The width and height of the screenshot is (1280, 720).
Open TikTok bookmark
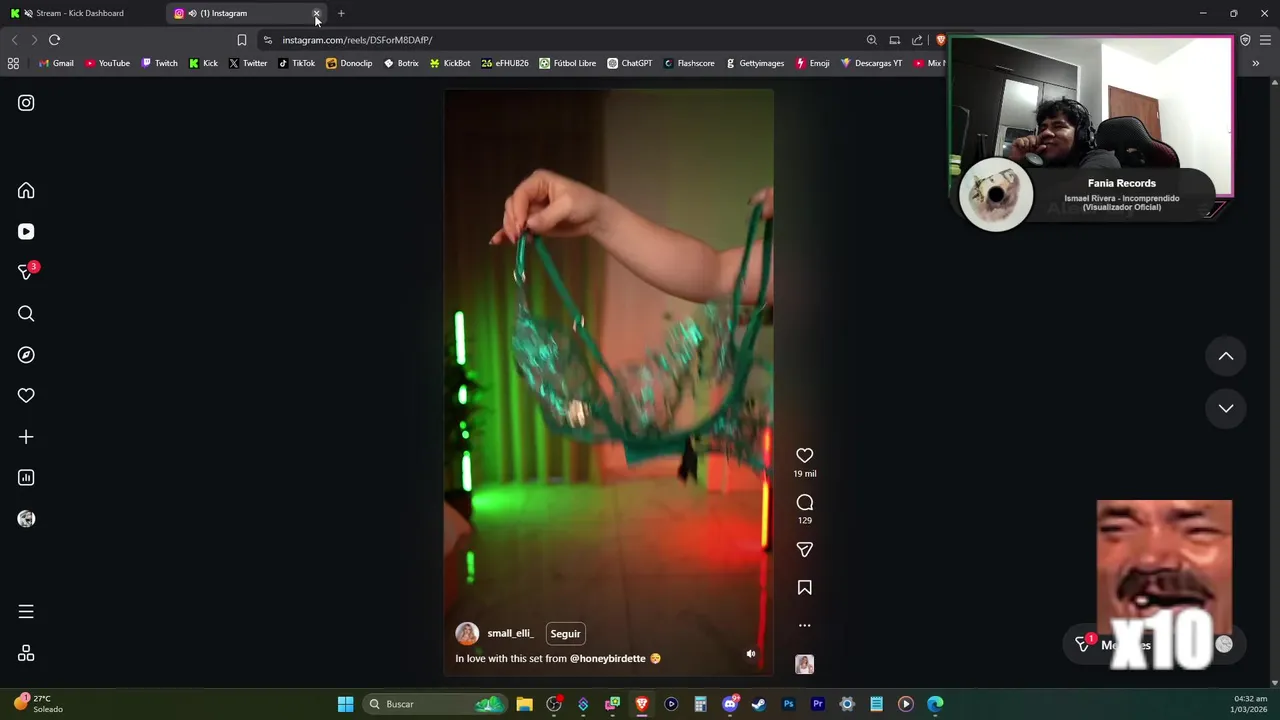(296, 63)
